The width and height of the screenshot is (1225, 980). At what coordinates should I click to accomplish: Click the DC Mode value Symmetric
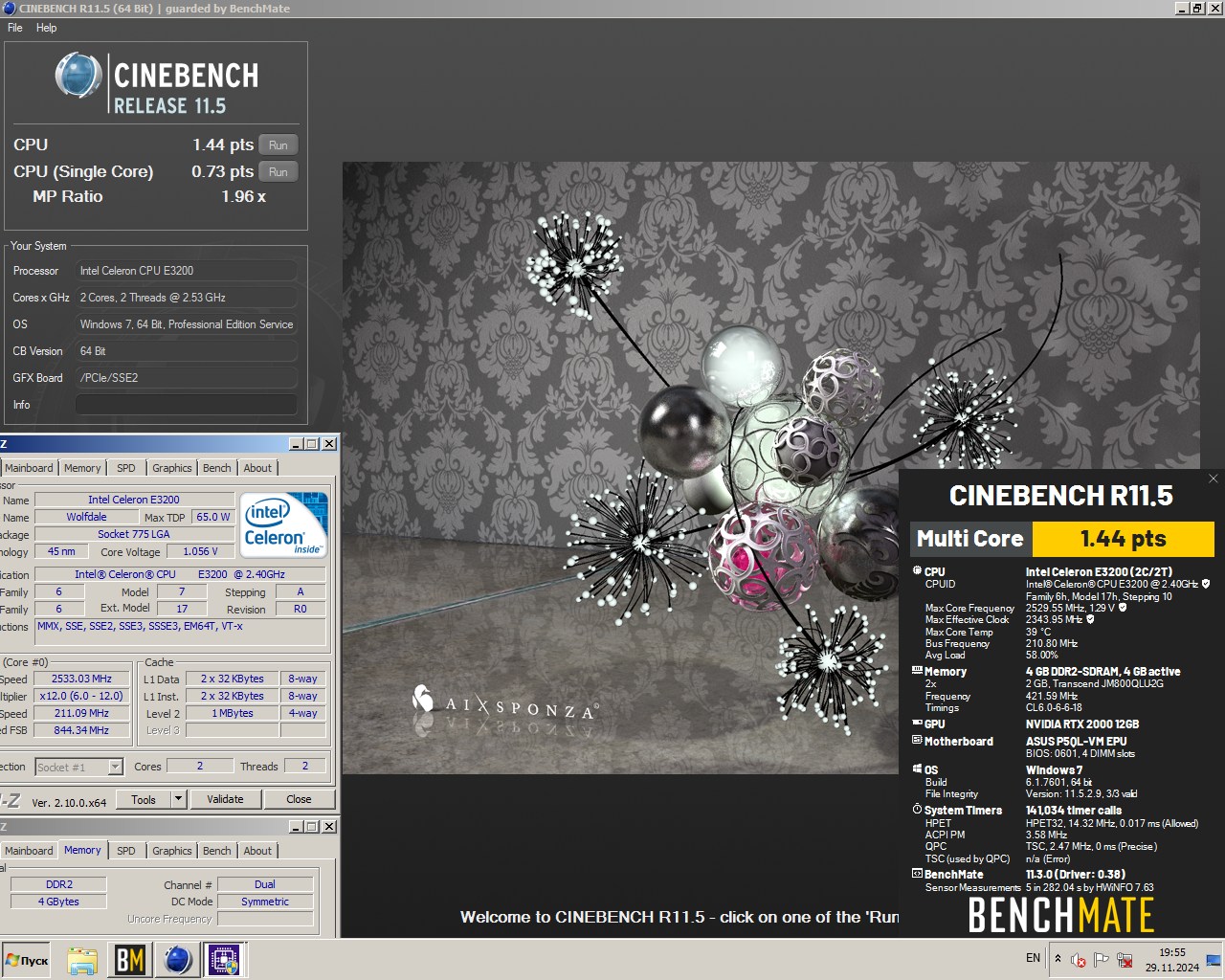coord(265,902)
